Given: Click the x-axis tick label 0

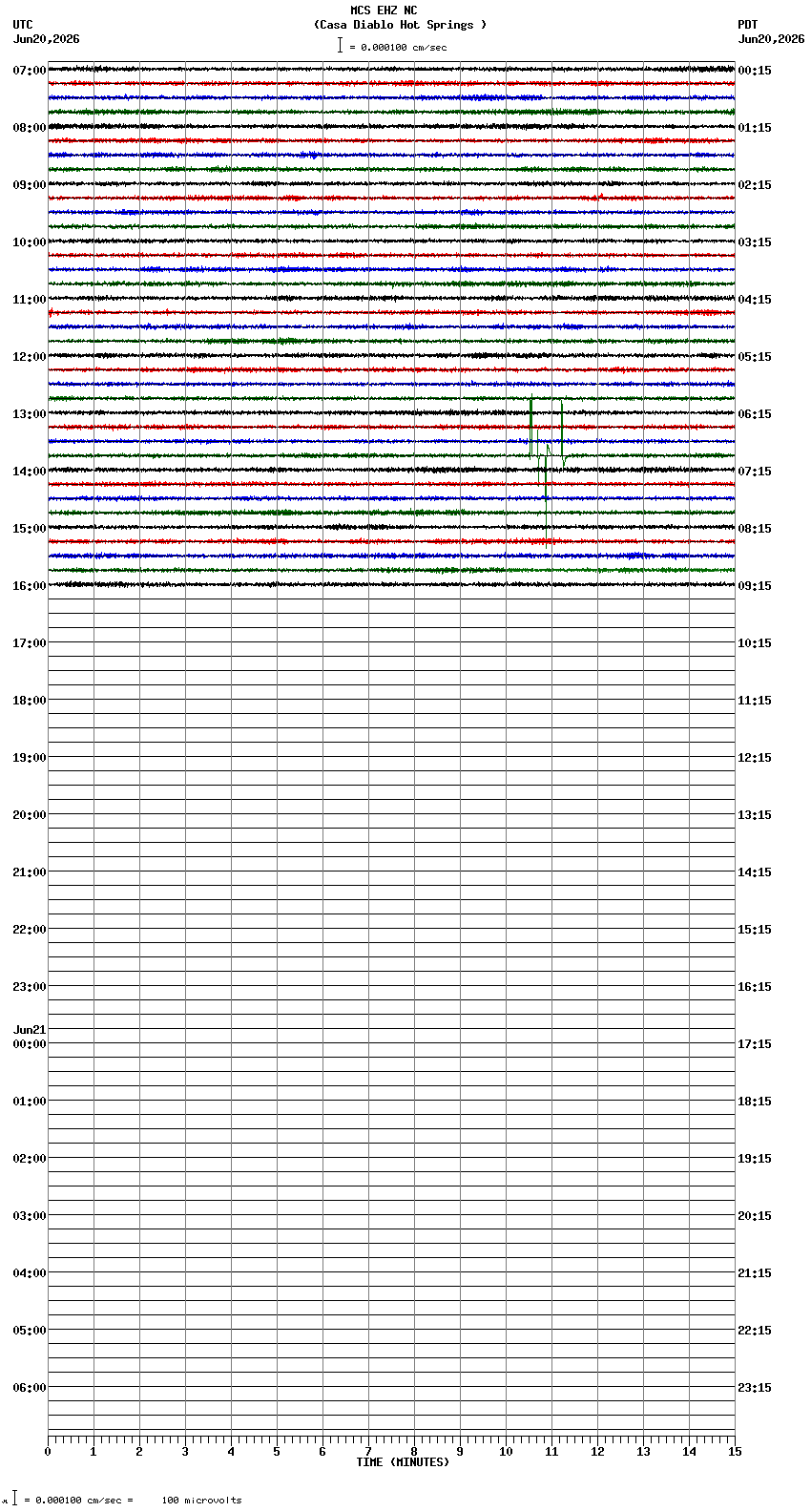Looking at the screenshot, I should [x=48, y=1452].
